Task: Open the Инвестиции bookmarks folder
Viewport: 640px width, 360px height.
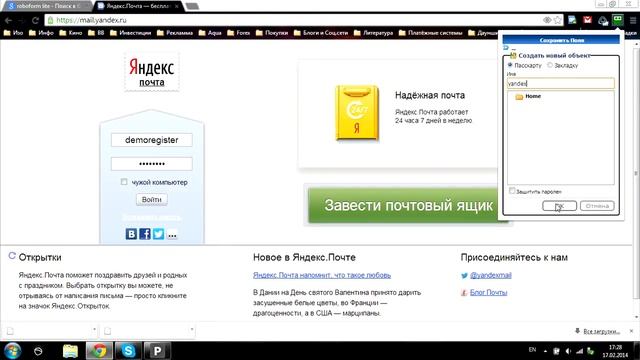Action: click(x=131, y=33)
